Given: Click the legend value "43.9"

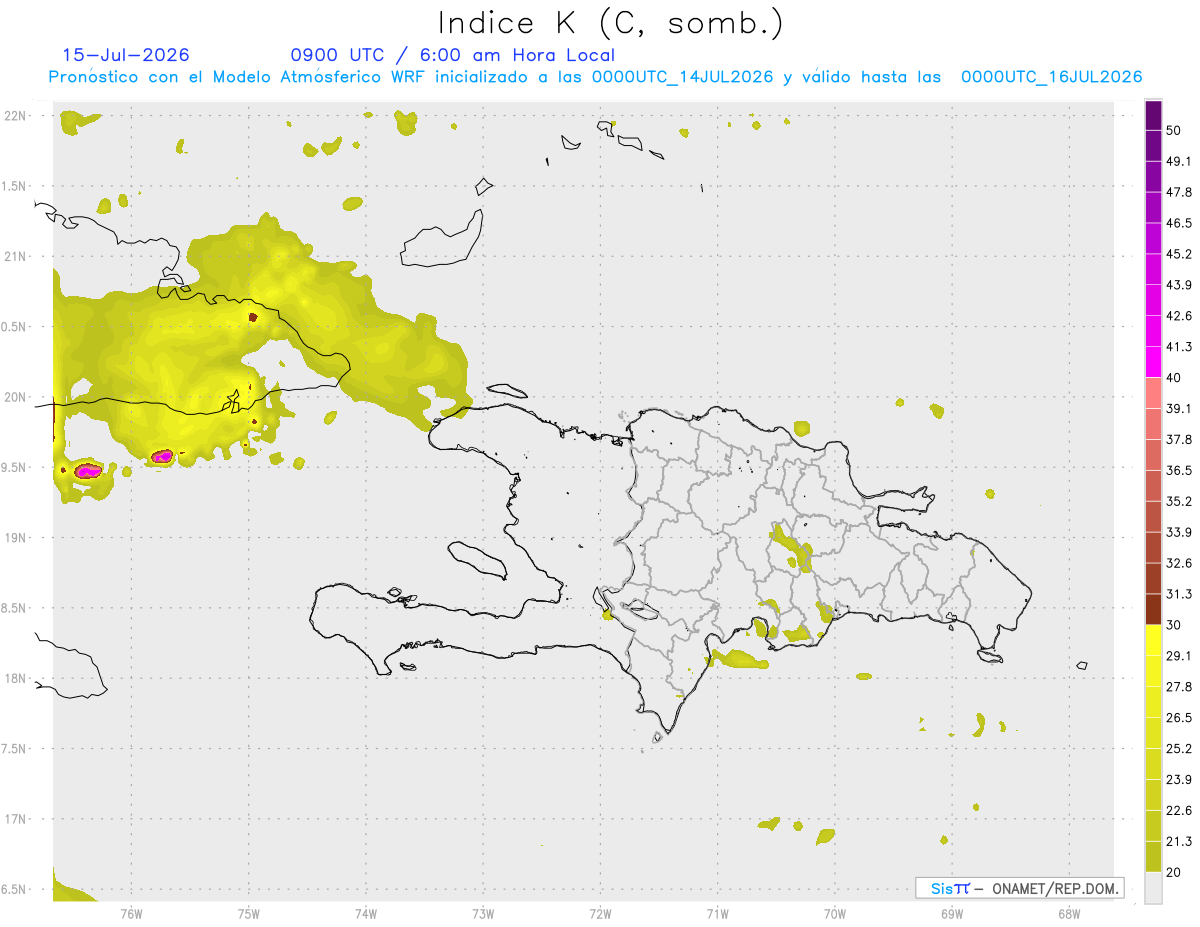Looking at the screenshot, I should [x=1179, y=285].
